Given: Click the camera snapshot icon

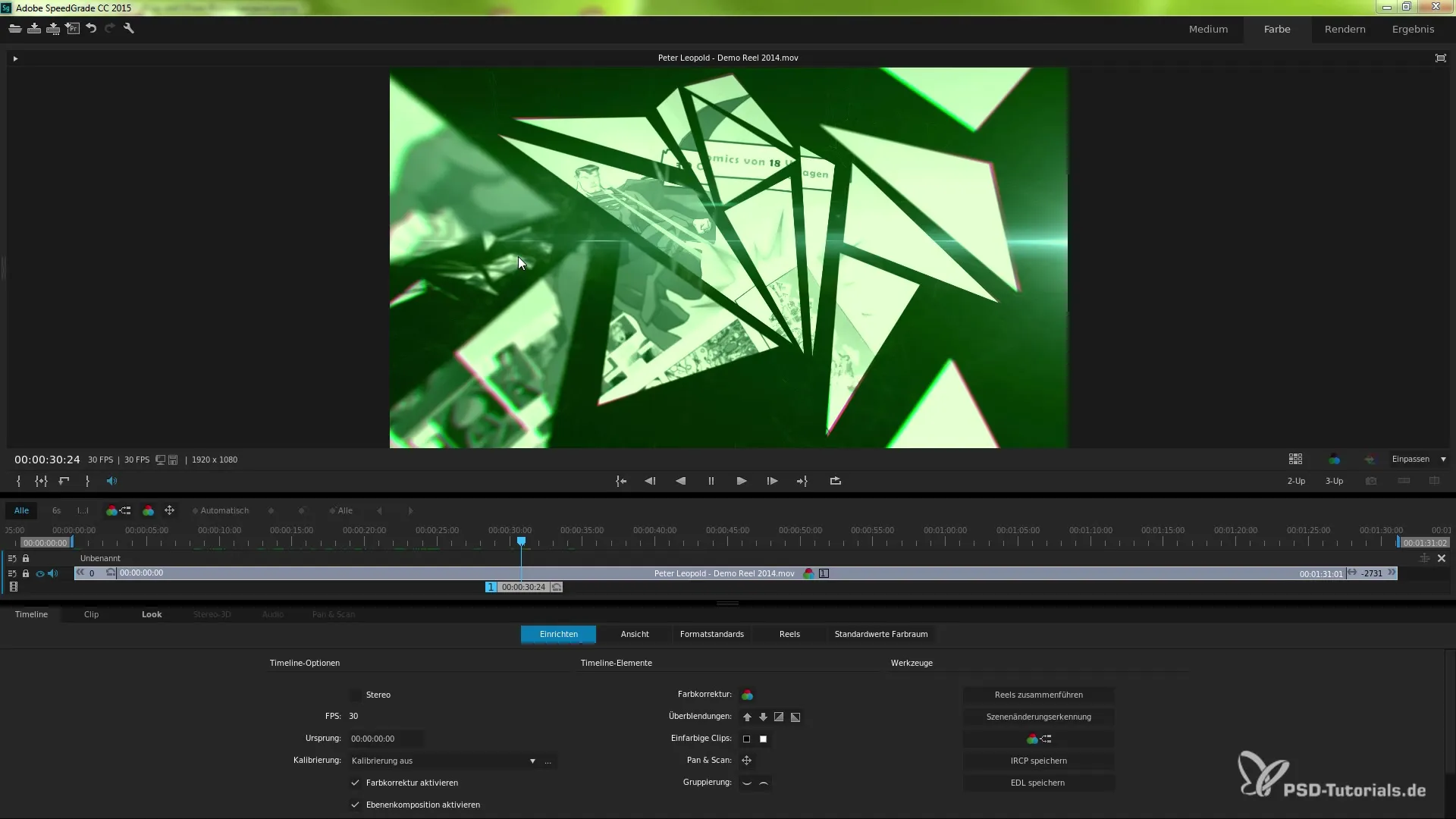Looking at the screenshot, I should point(1371,481).
